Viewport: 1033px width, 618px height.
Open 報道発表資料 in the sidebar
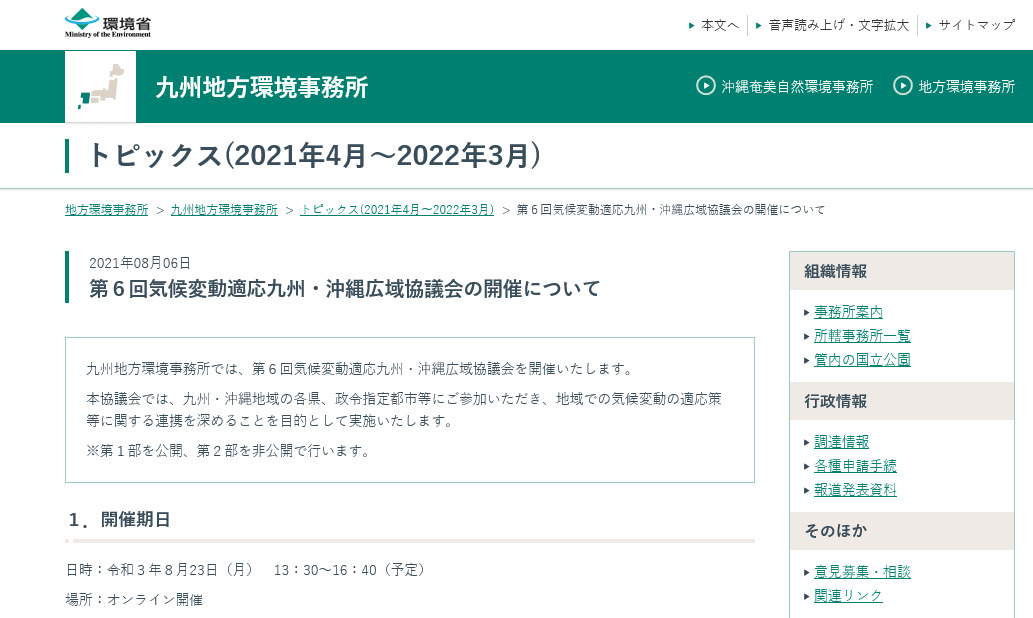[855, 490]
